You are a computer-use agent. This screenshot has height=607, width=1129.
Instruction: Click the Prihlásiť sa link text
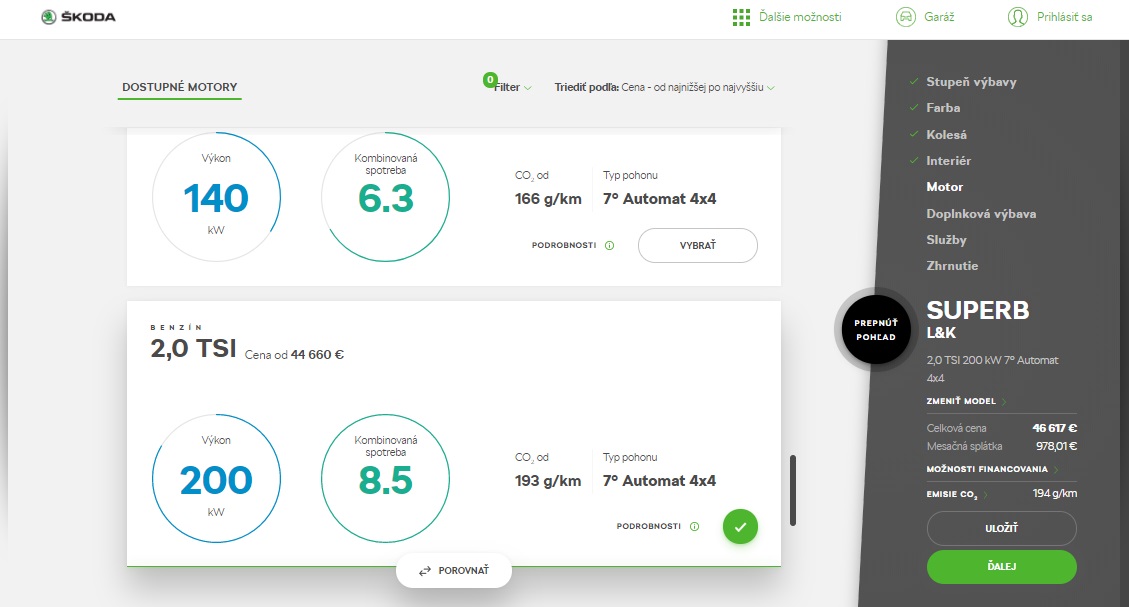[x=1064, y=17]
